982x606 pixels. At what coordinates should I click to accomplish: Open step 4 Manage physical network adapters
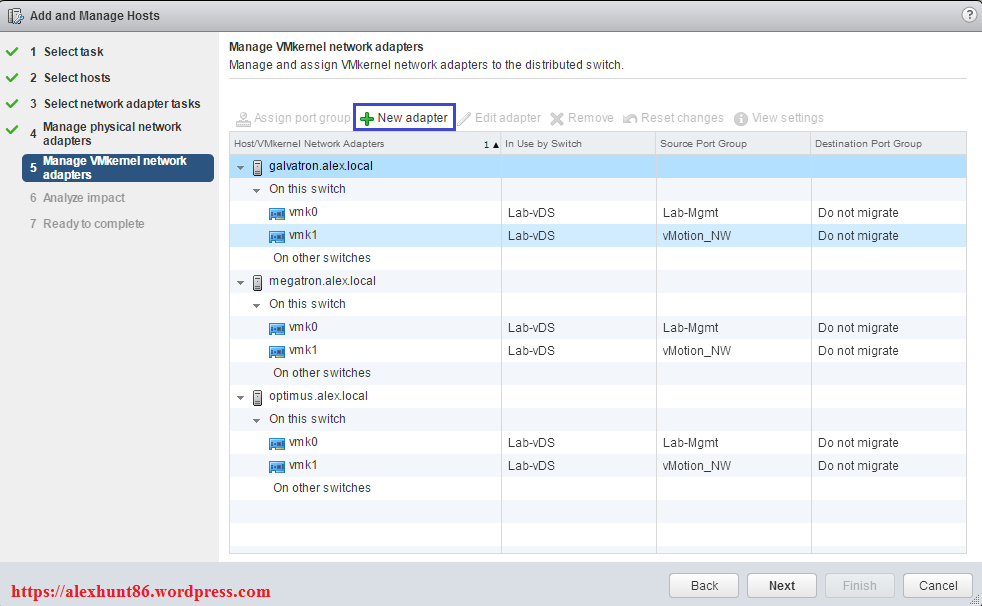(x=112, y=134)
